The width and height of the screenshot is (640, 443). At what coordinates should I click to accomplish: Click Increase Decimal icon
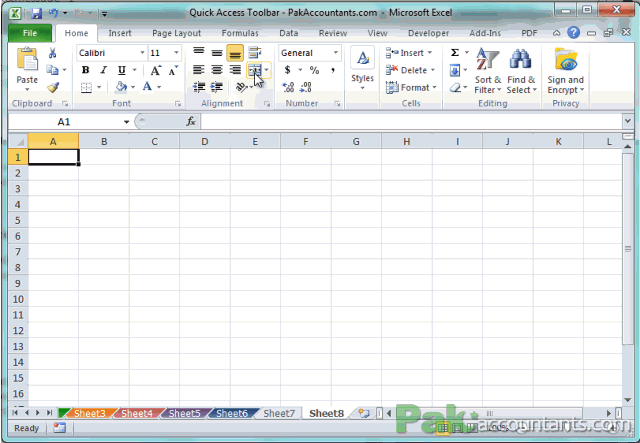pos(288,87)
